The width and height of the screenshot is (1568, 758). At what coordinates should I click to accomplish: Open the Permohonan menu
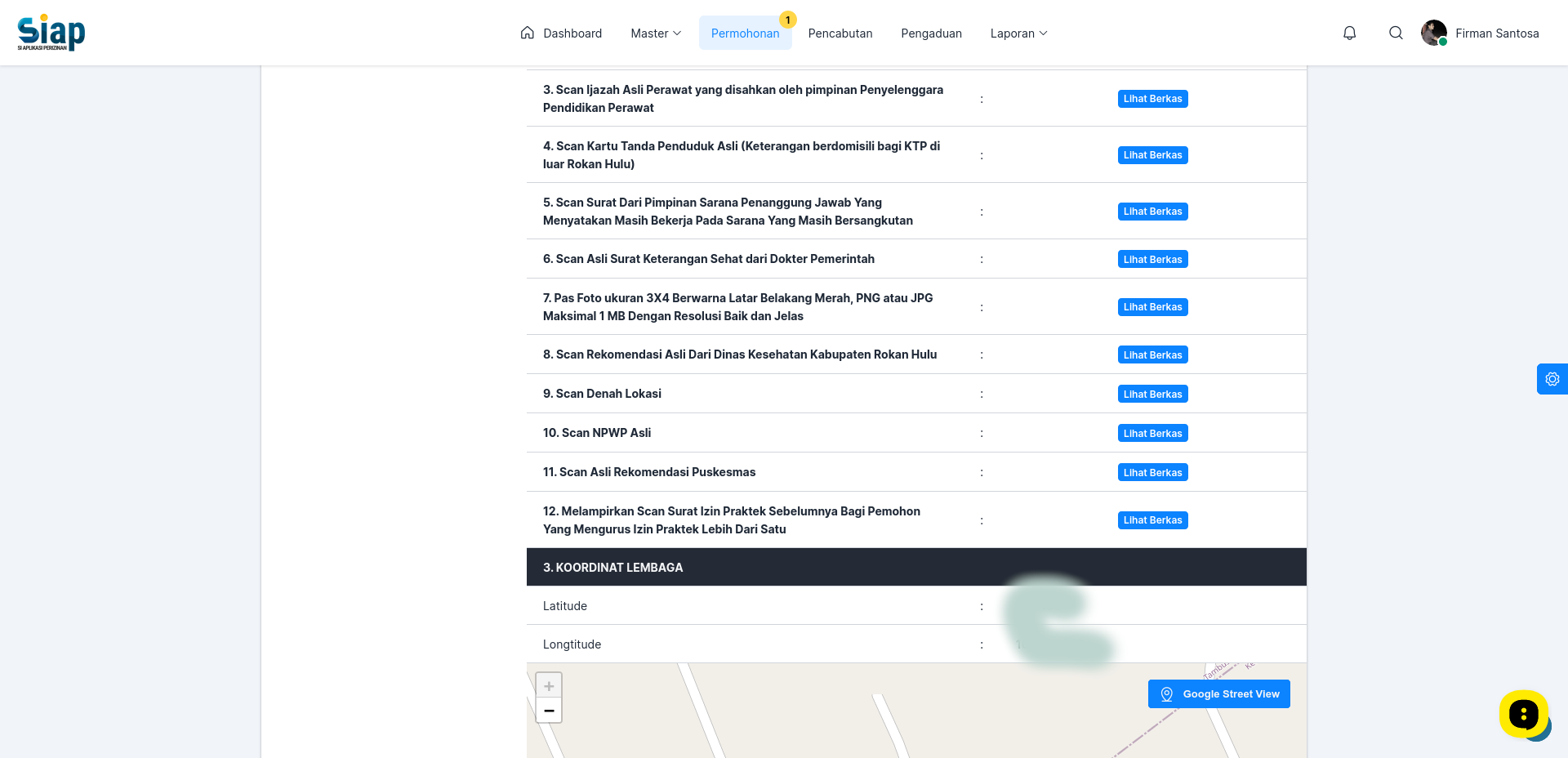[x=745, y=33]
